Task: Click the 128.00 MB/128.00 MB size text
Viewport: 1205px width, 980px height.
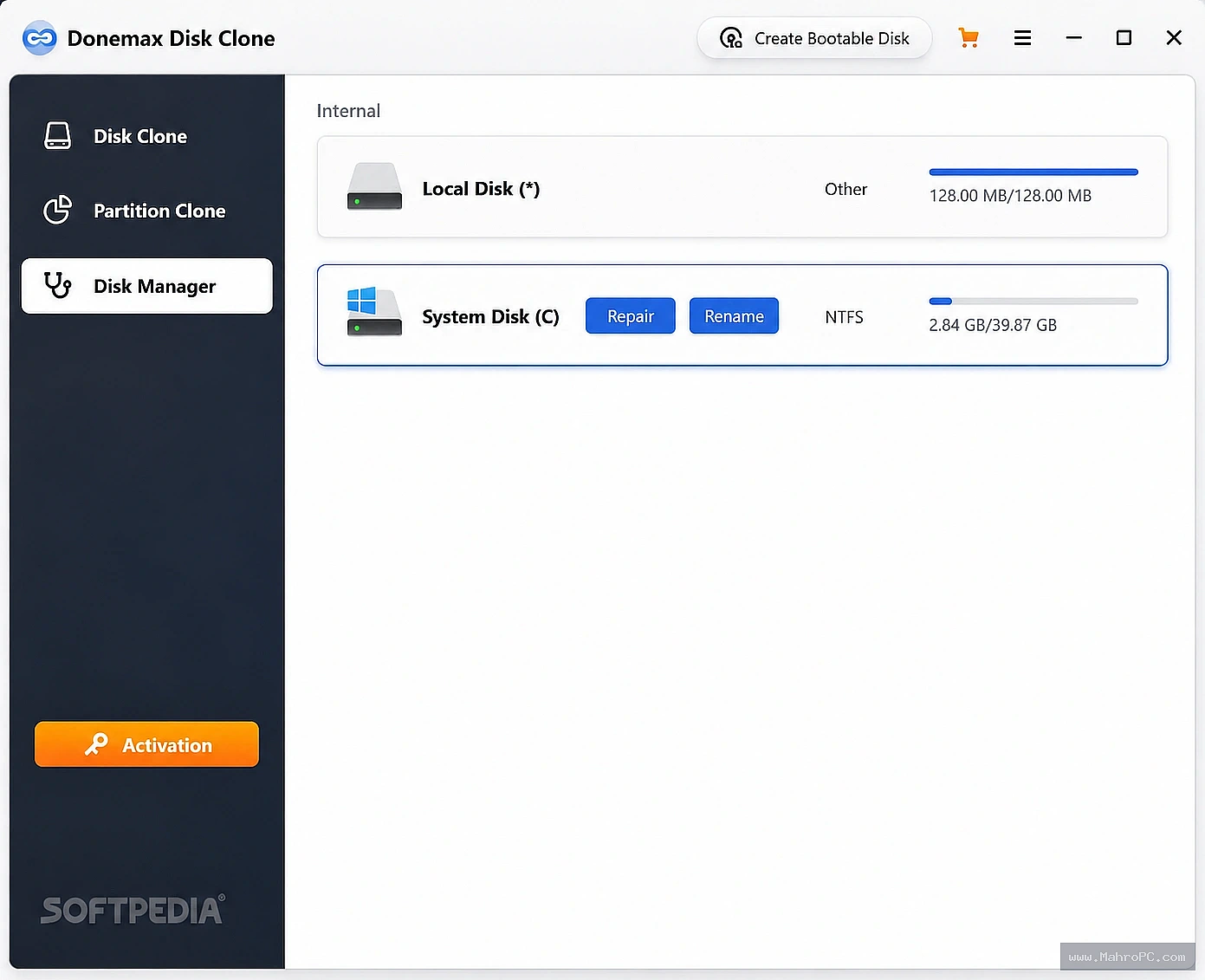Action: [x=1010, y=196]
